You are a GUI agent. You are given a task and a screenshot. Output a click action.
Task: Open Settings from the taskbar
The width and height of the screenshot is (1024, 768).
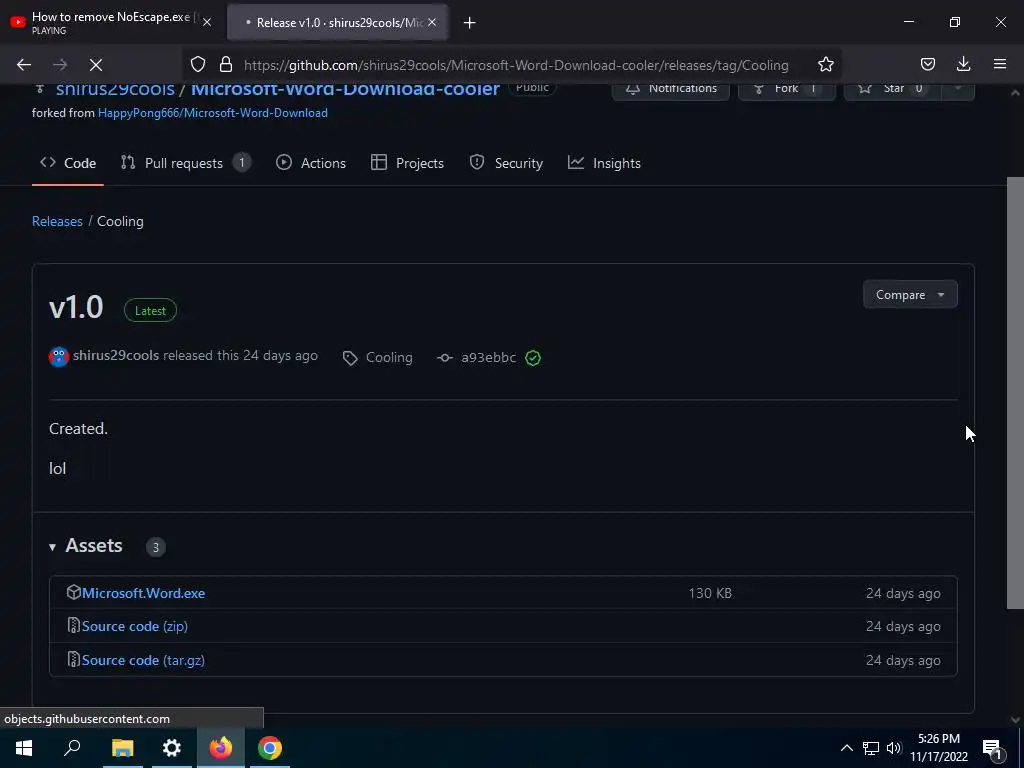coord(172,748)
